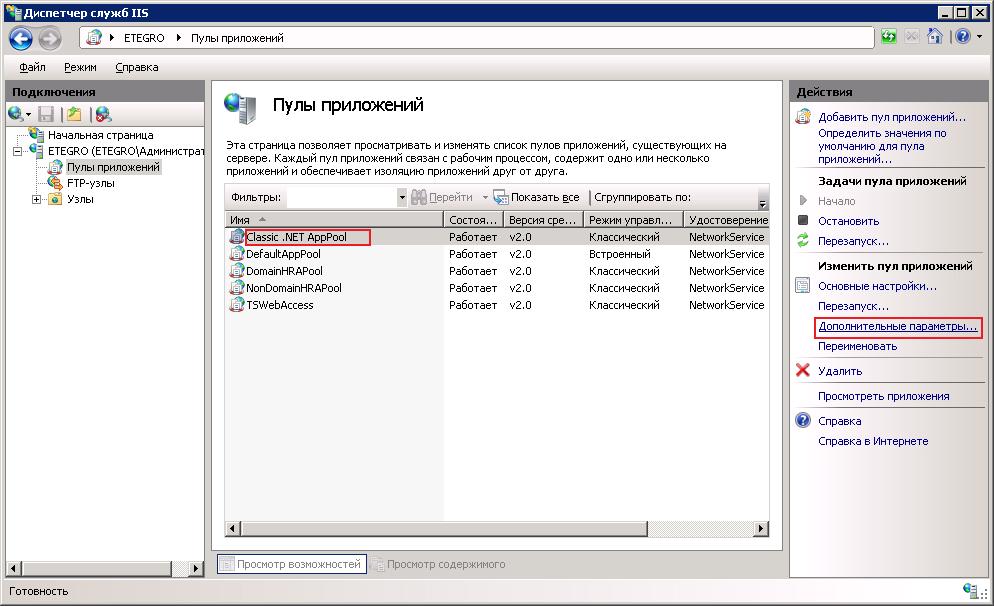Open the Режим menu
994x606 pixels.
[x=81, y=67]
